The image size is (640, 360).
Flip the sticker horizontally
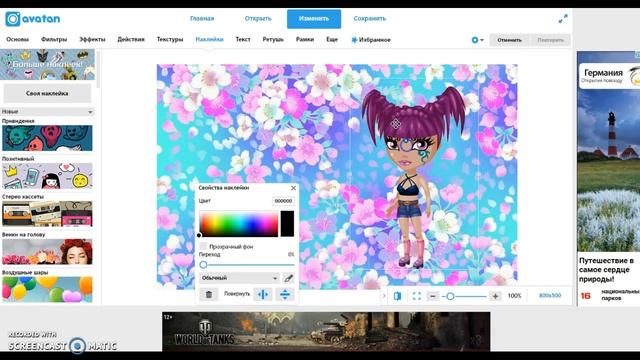tap(263, 294)
